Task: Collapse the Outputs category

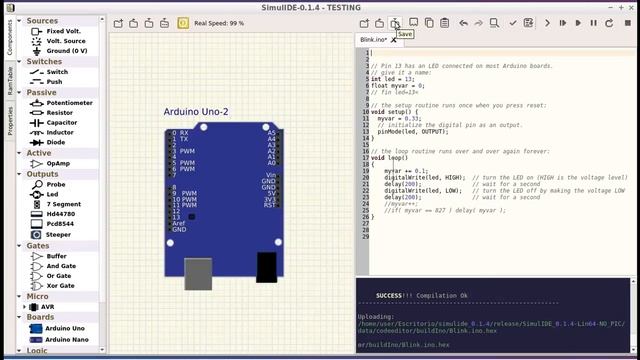Action: (19, 174)
